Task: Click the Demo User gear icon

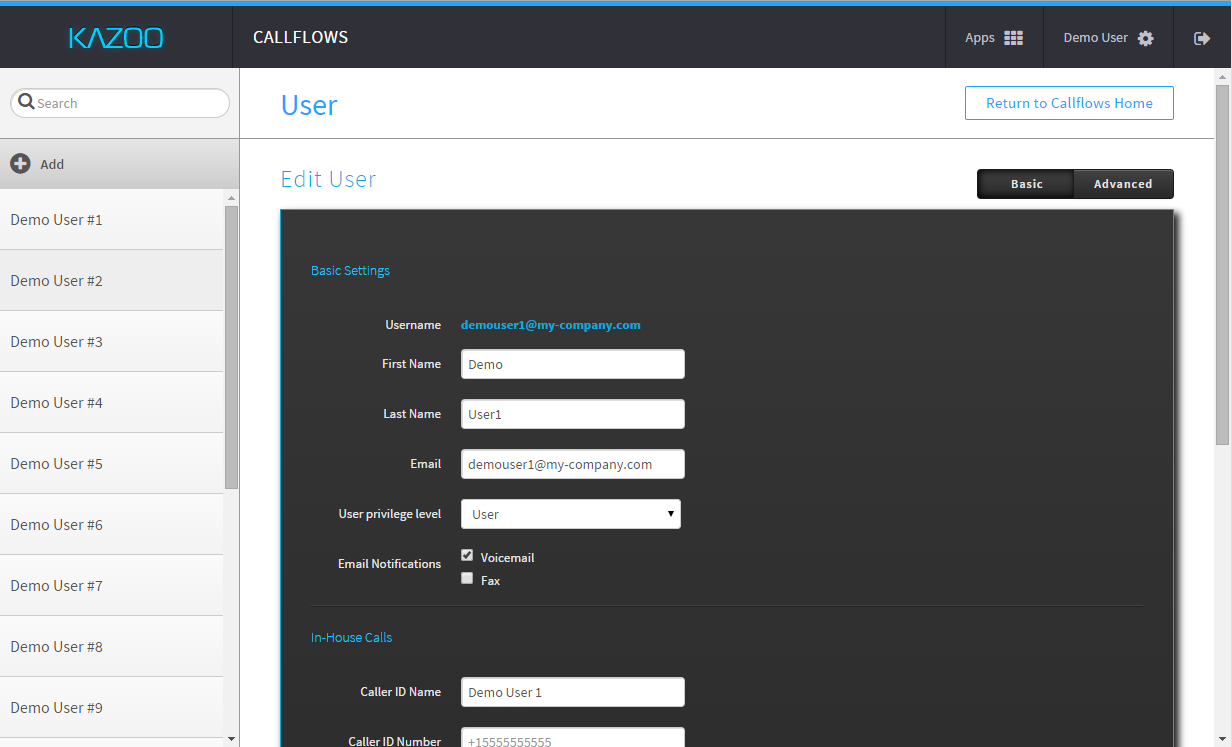Action: [x=1146, y=38]
